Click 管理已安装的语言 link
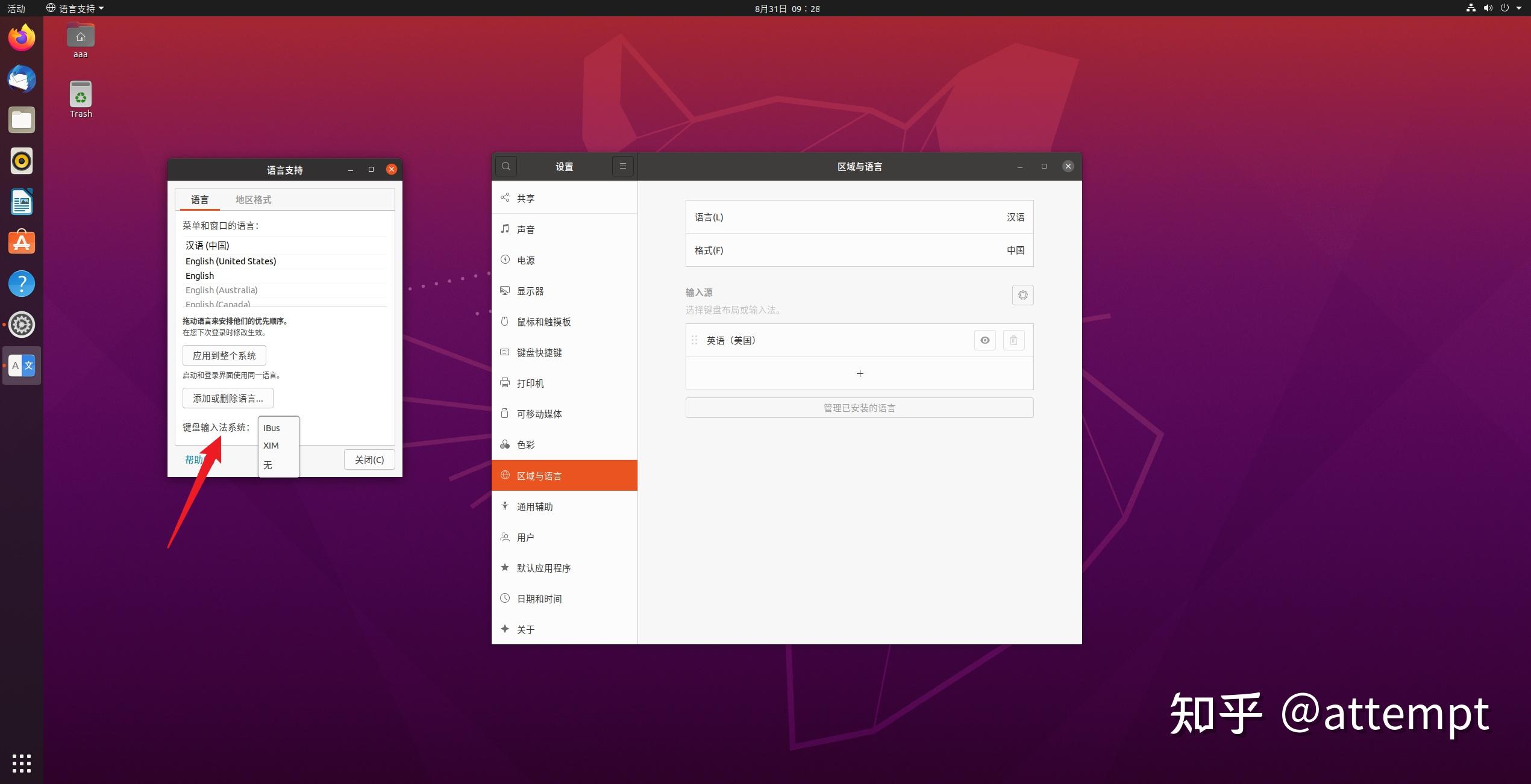This screenshot has height=784, width=1531. pos(859,407)
